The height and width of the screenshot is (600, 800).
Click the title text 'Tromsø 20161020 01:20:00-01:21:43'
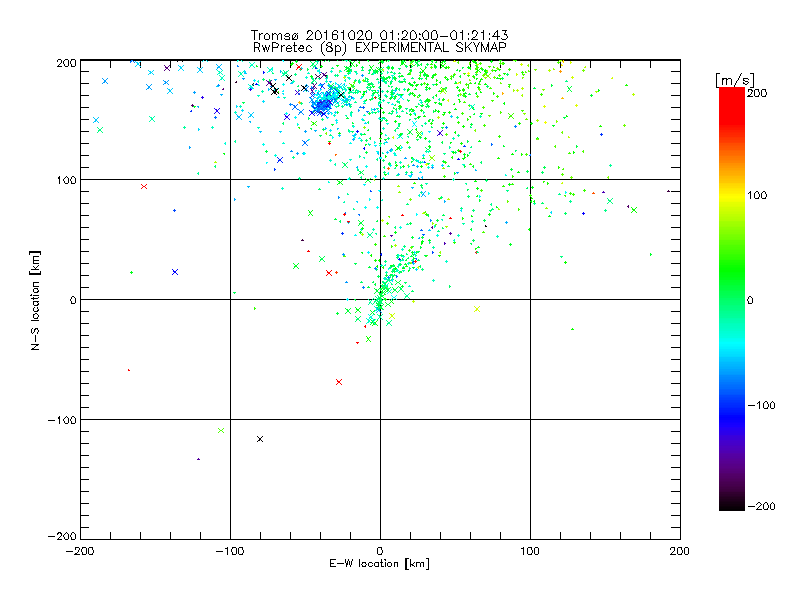(x=379, y=35)
